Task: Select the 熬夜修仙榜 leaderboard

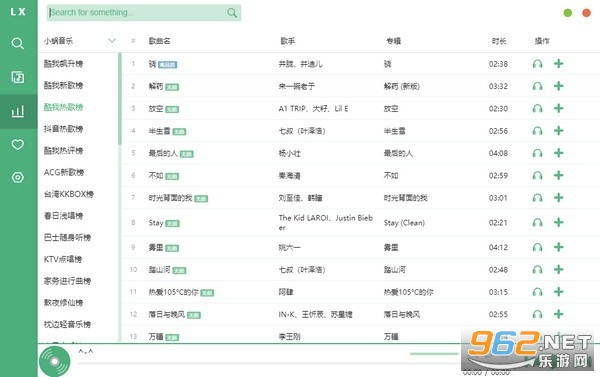Action: pyautogui.click(x=64, y=303)
